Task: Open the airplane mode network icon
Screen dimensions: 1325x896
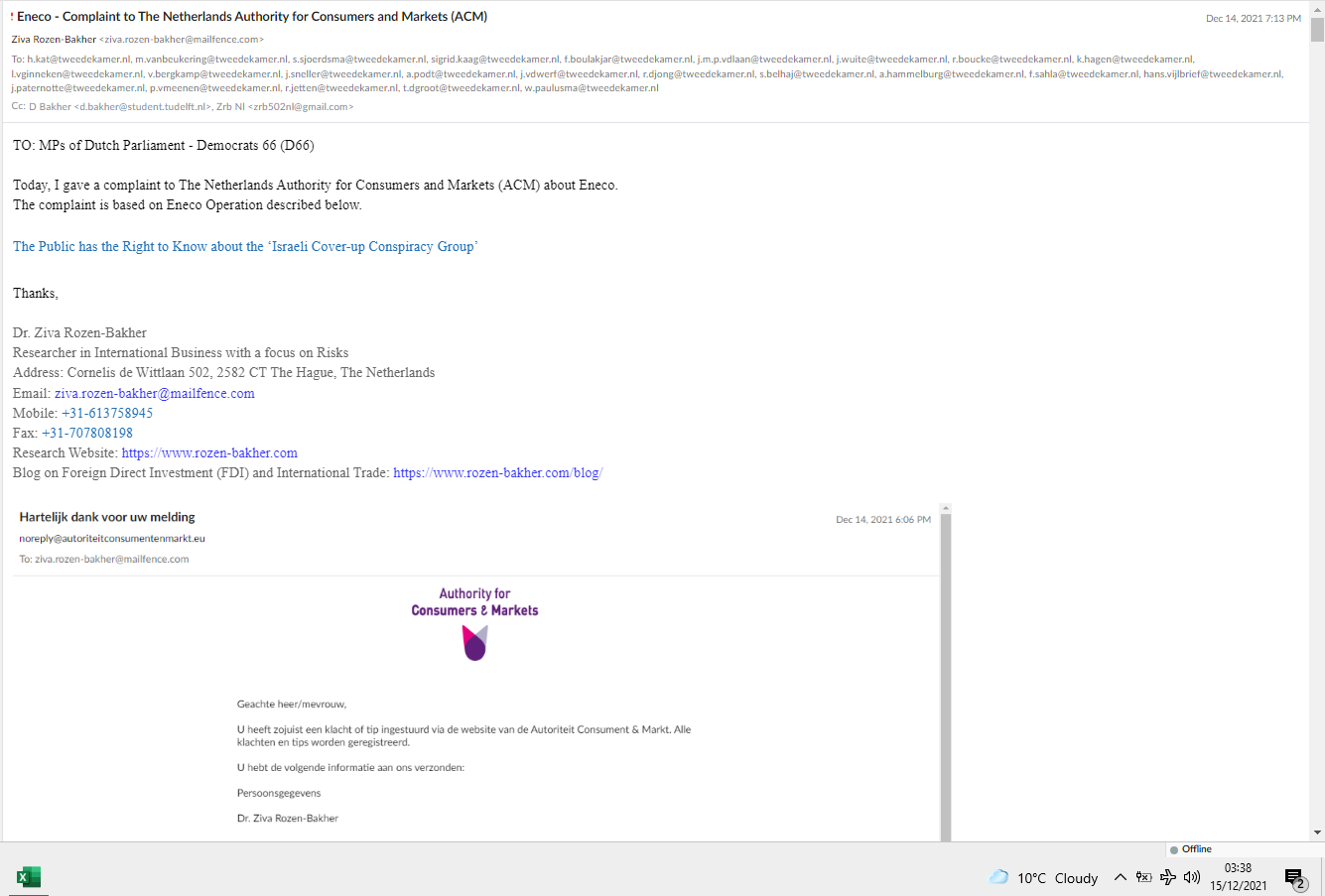Action: (1168, 877)
